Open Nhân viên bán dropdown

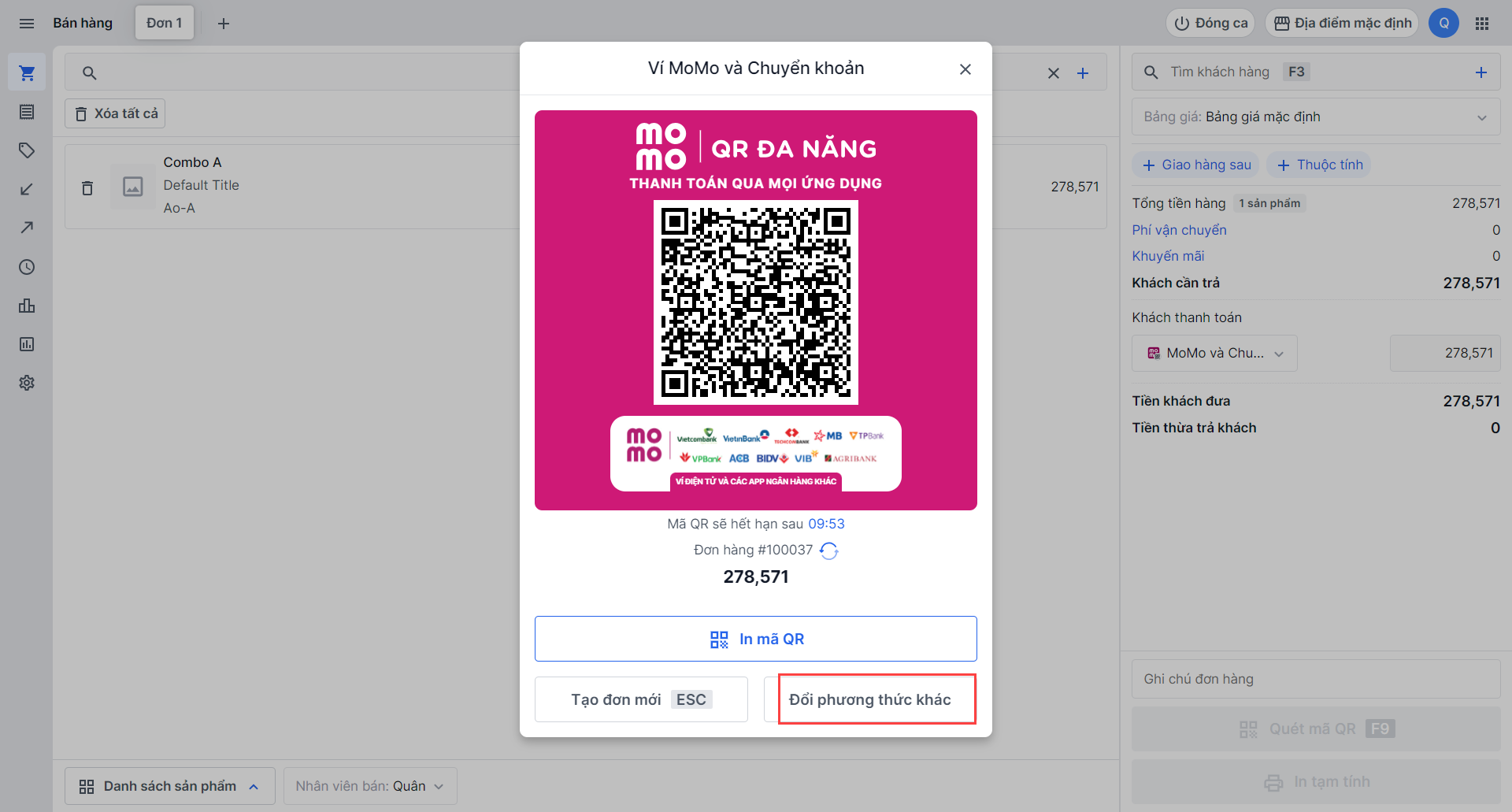pos(370,786)
